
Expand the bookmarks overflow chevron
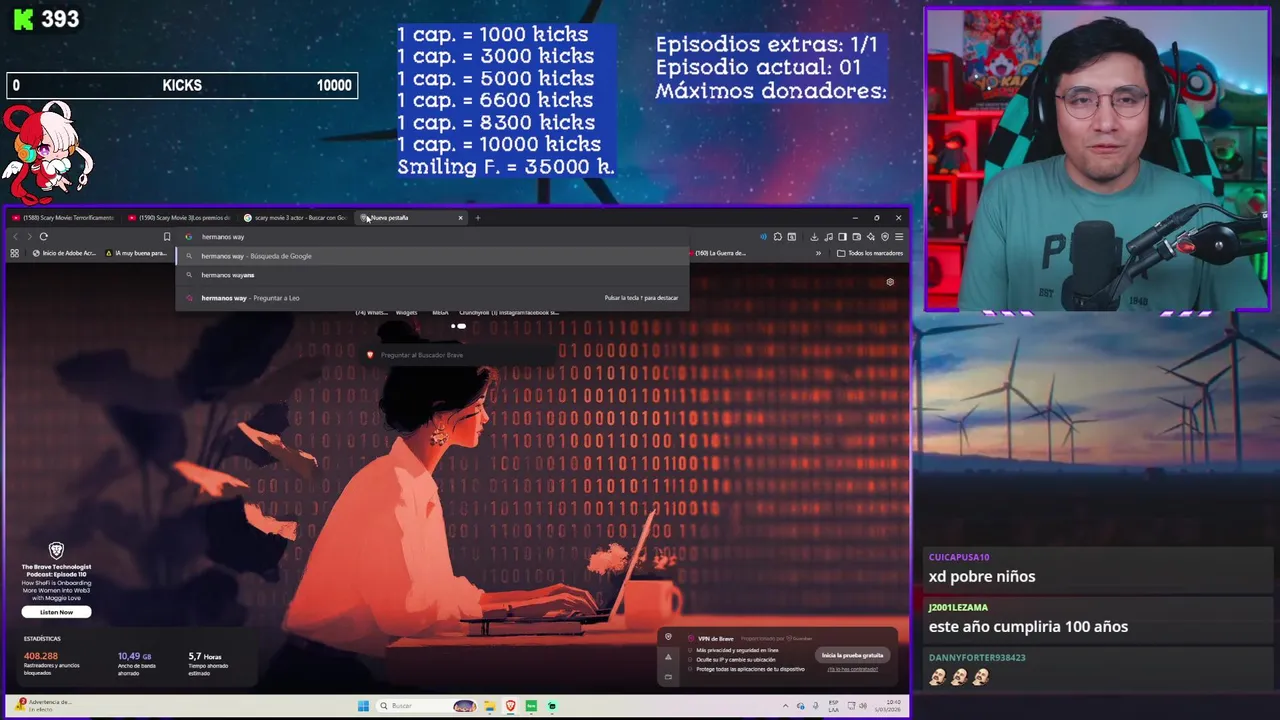(x=818, y=253)
